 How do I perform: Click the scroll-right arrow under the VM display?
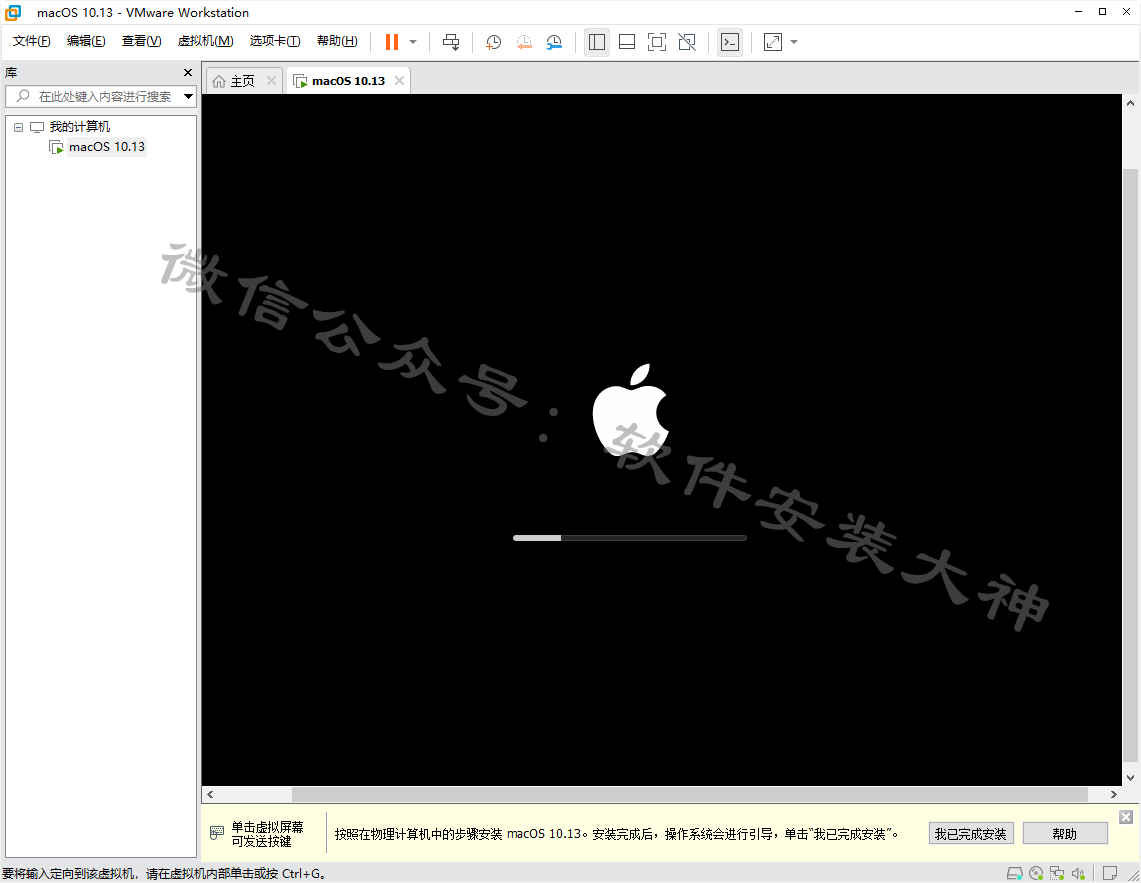(1113, 794)
